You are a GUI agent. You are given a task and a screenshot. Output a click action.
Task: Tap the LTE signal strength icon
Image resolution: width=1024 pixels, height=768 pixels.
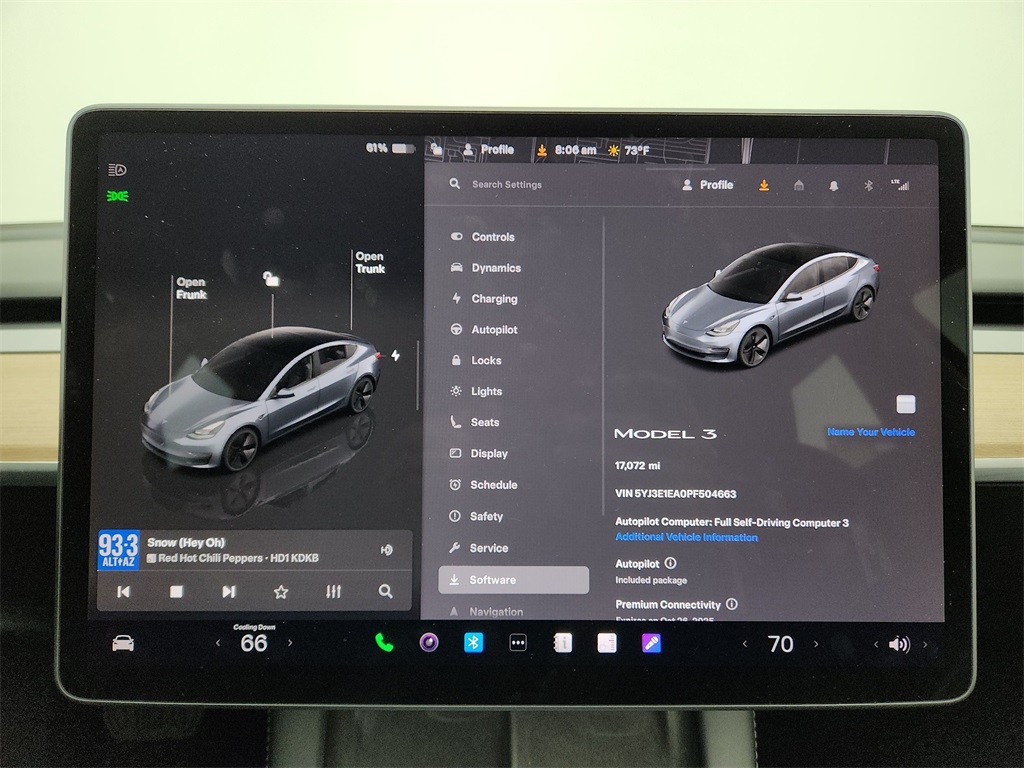click(x=900, y=185)
